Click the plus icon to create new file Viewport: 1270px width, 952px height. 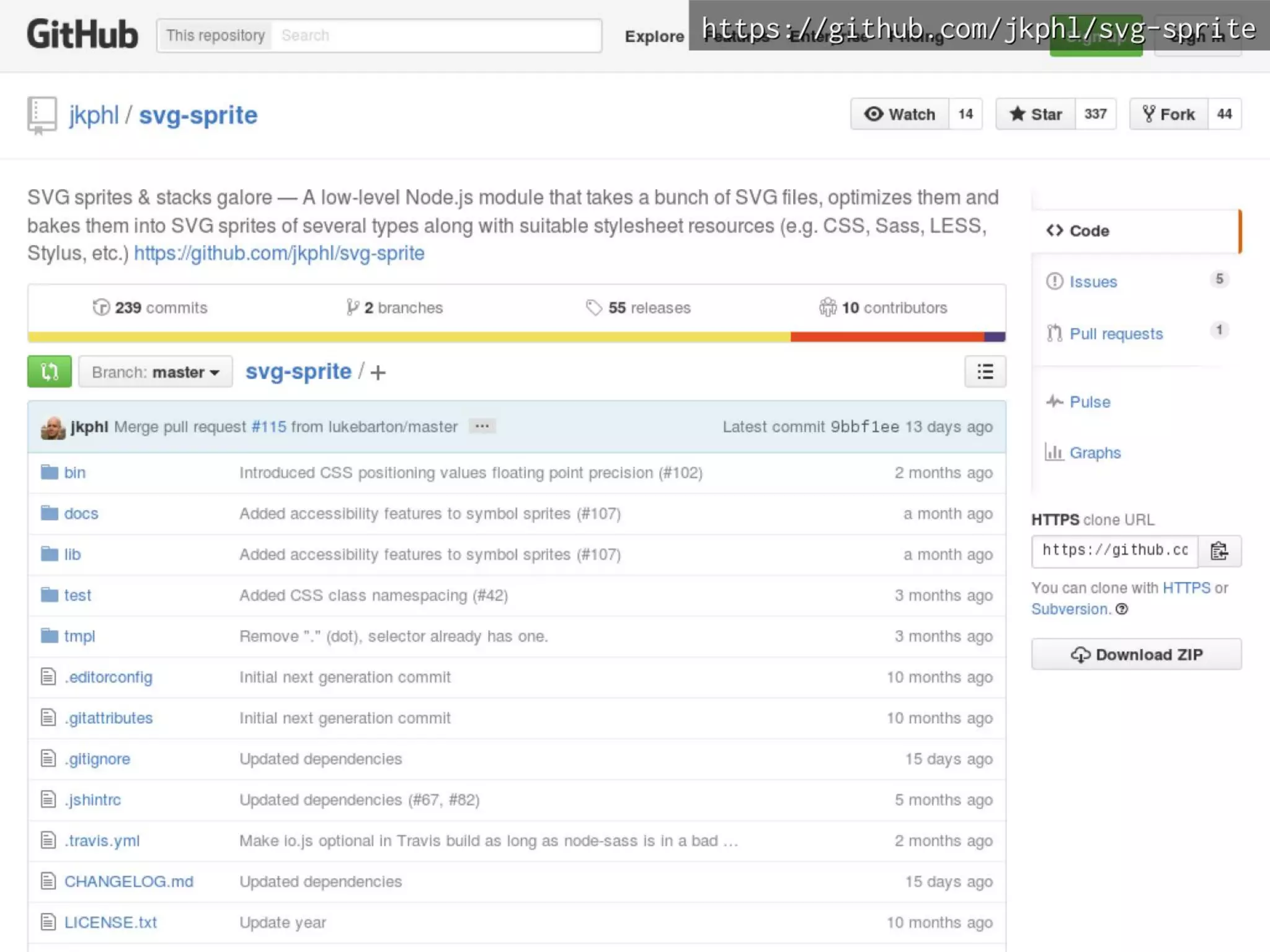click(378, 372)
